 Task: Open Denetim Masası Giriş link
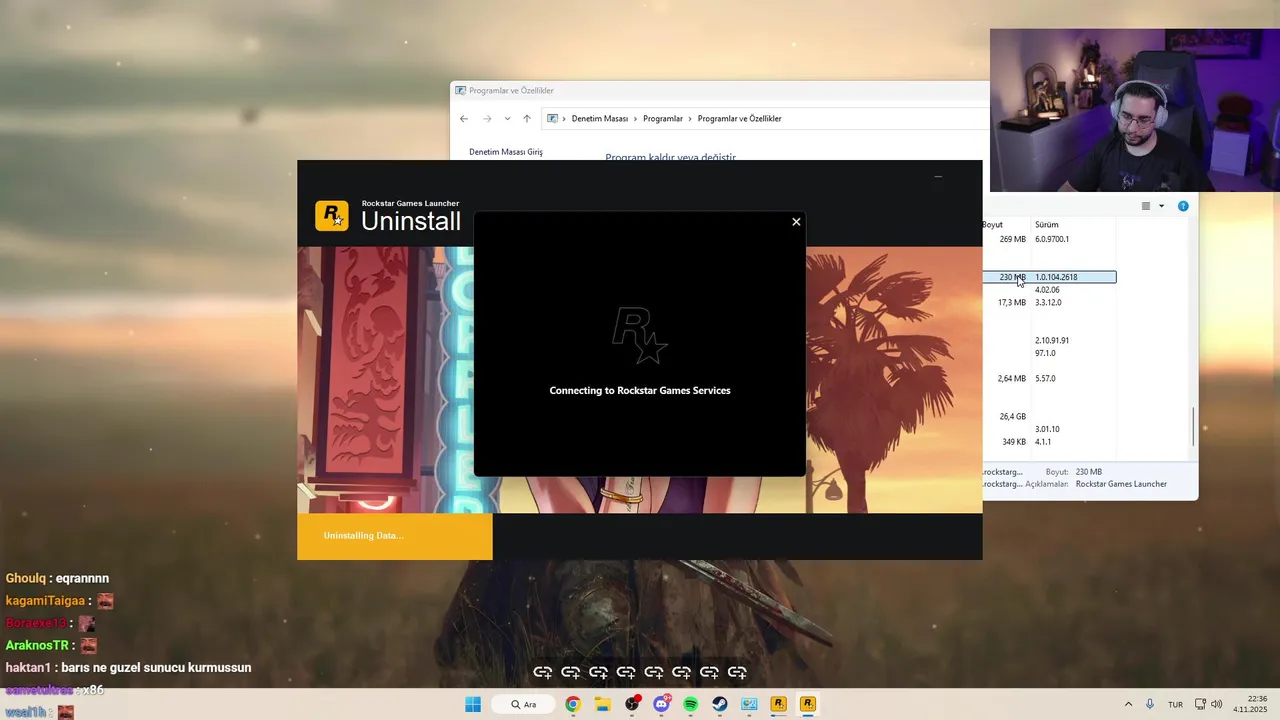(x=506, y=152)
